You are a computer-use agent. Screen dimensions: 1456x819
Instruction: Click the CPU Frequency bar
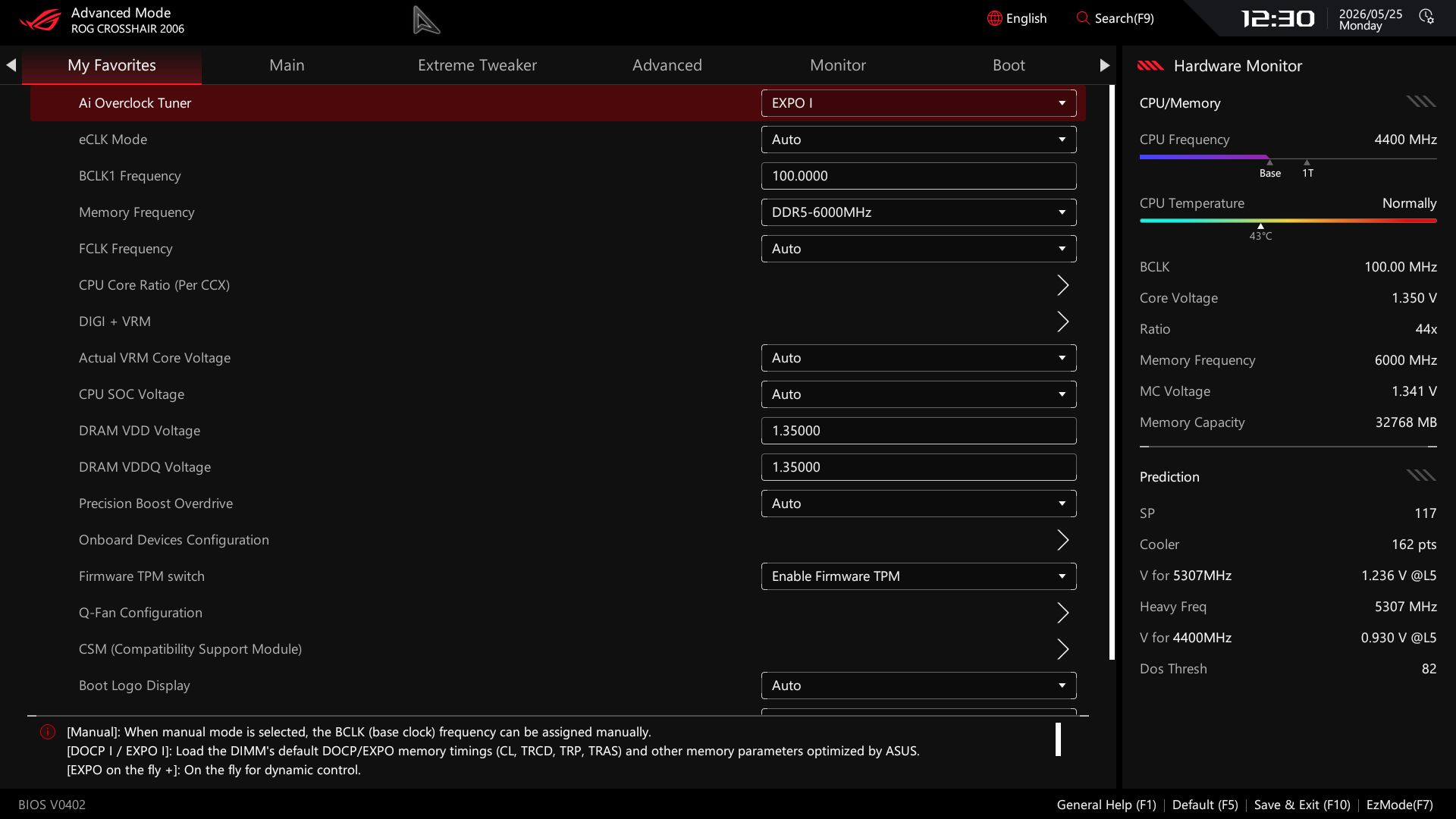tap(1288, 157)
